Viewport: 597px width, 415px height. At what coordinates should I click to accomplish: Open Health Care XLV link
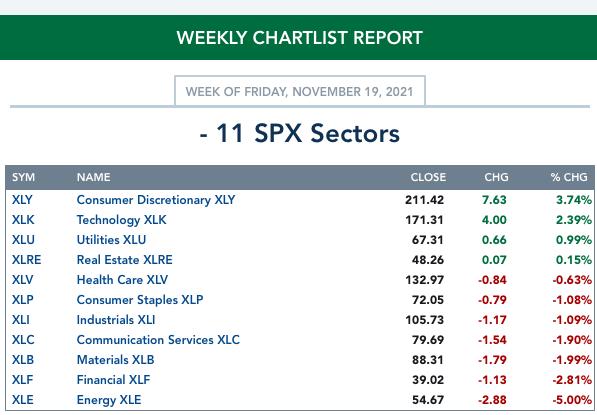[x=122, y=280]
